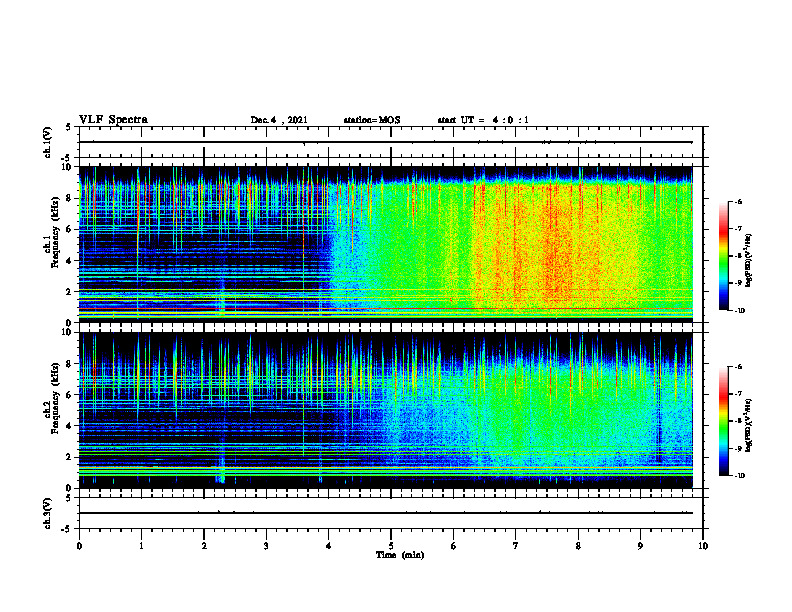Click the ch.1 spectrogram color bar
The height and width of the screenshot is (612, 792).
point(724,256)
